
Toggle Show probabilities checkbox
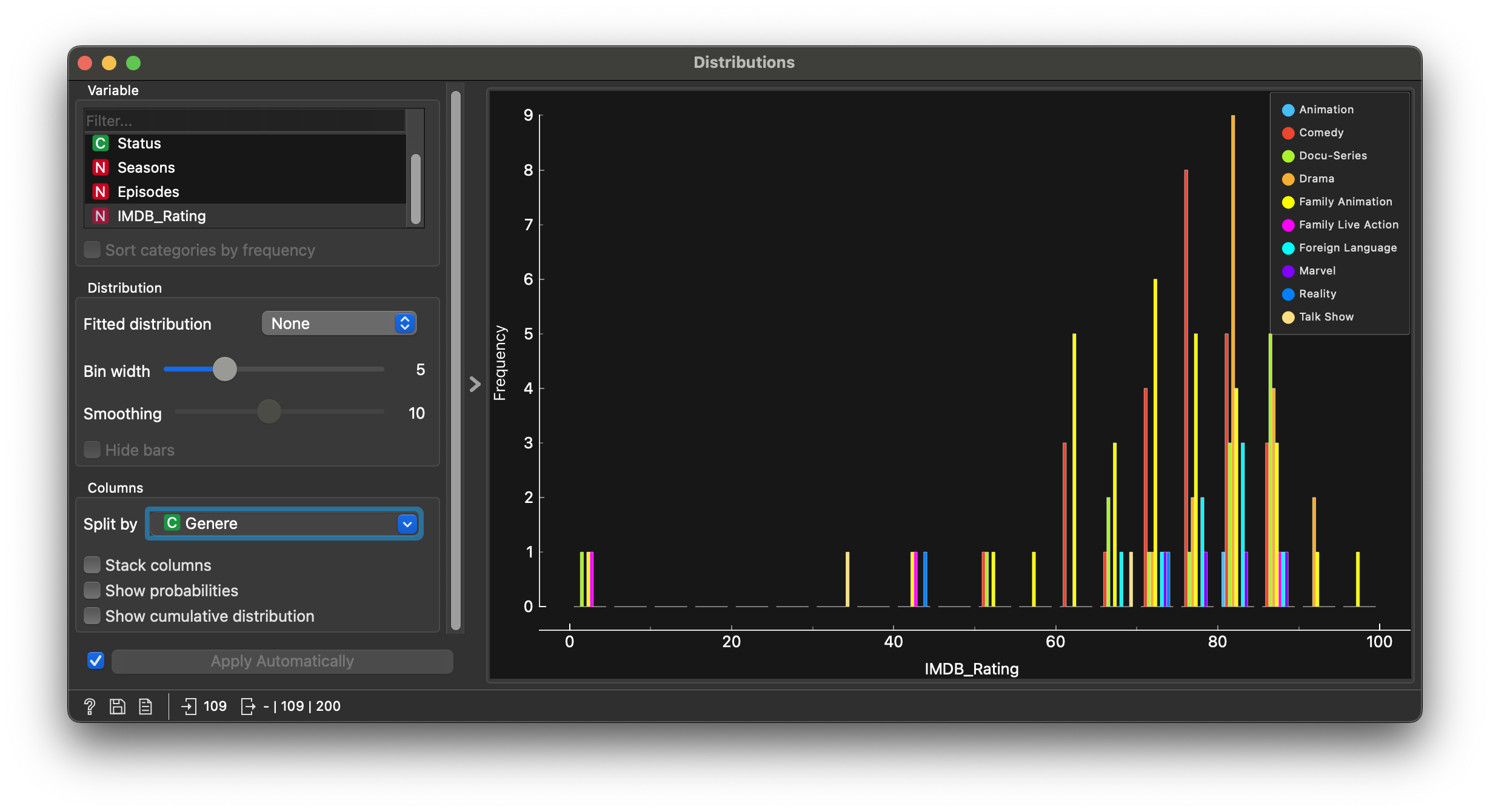point(92,591)
